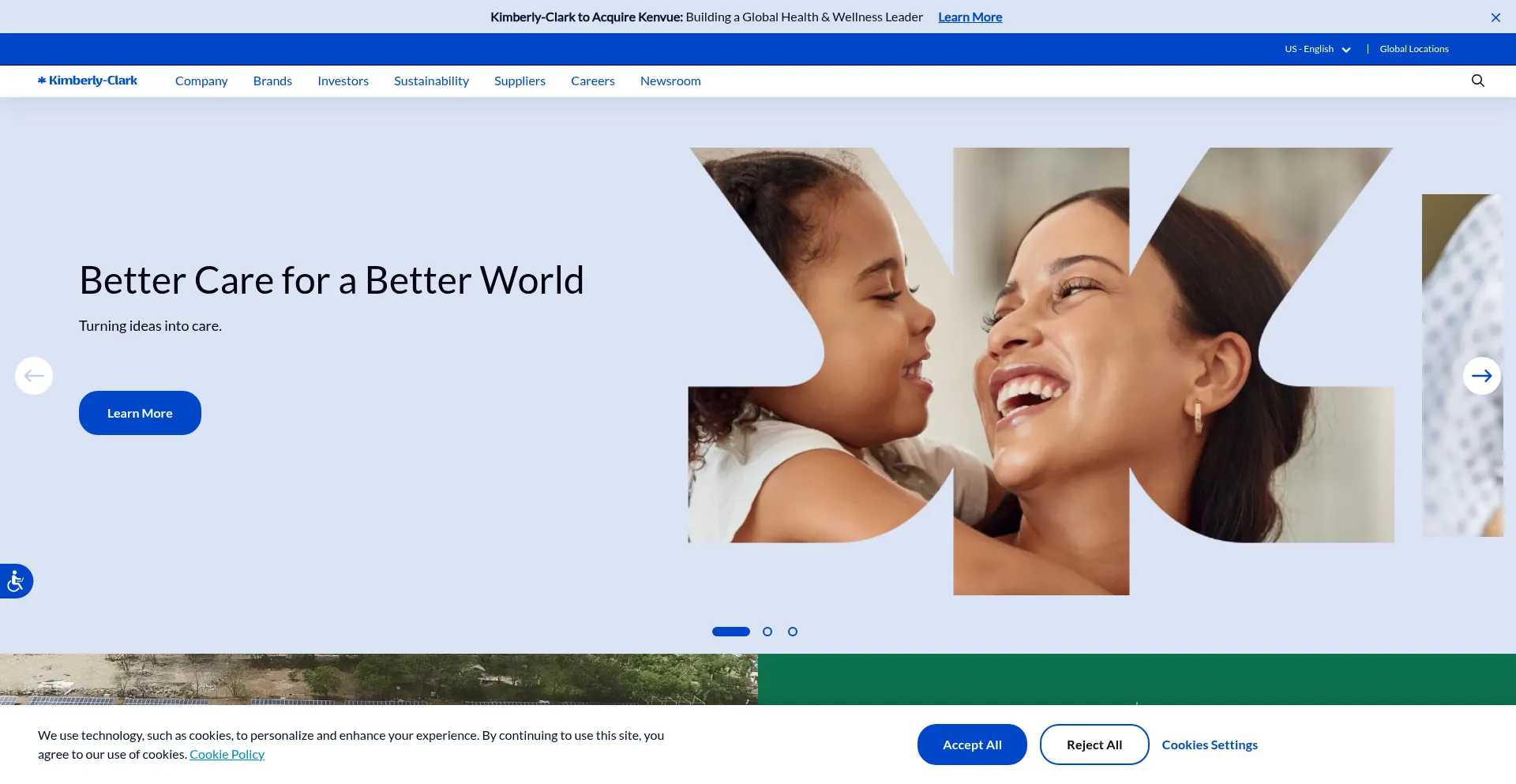
Task: Click Learn More under Better Care heading
Action: 140,412
